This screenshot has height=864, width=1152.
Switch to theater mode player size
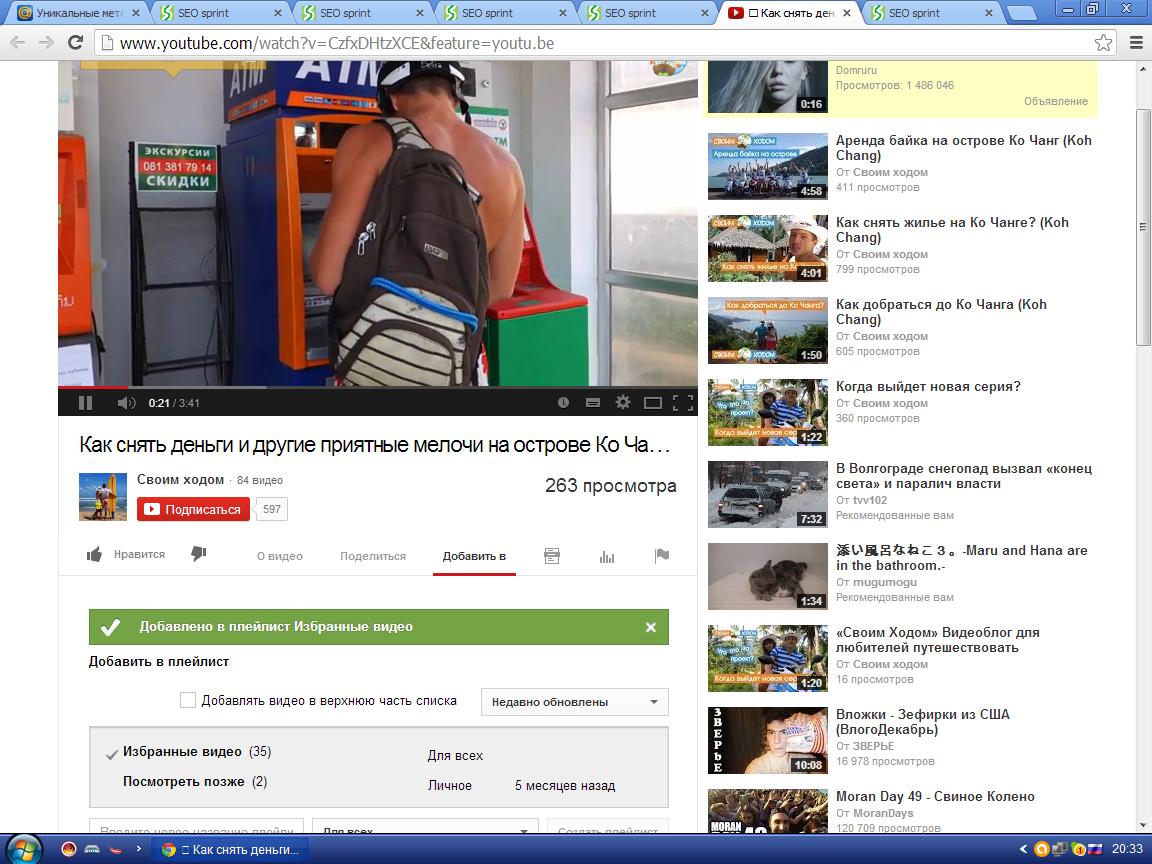(x=652, y=403)
